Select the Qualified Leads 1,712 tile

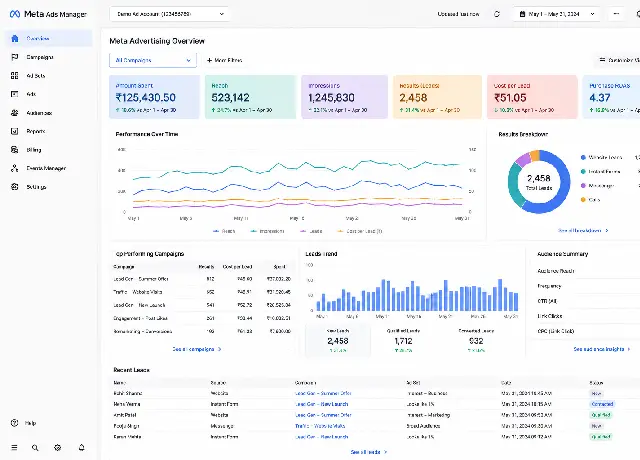[x=403, y=340]
